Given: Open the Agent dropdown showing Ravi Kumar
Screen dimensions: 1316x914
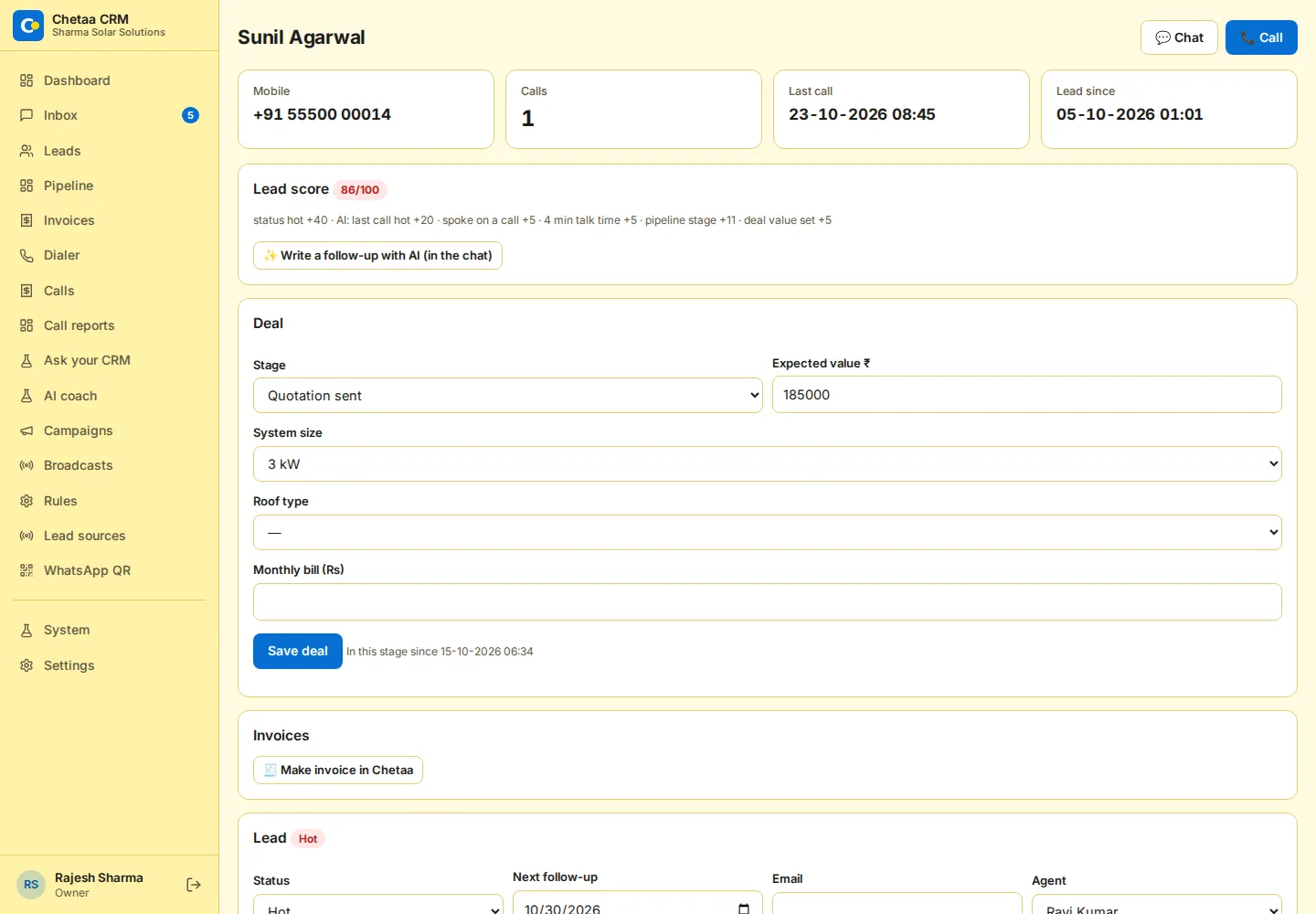Looking at the screenshot, I should tap(1157, 905).
